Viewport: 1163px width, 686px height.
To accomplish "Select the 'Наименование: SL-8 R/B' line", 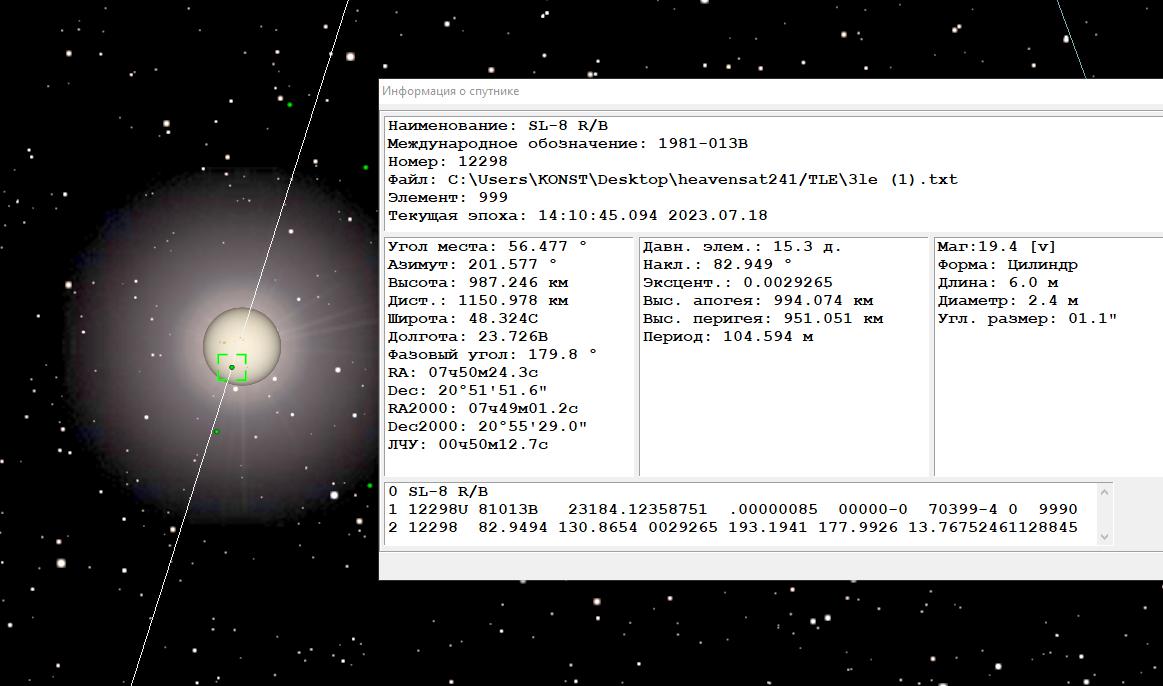I will [498, 125].
